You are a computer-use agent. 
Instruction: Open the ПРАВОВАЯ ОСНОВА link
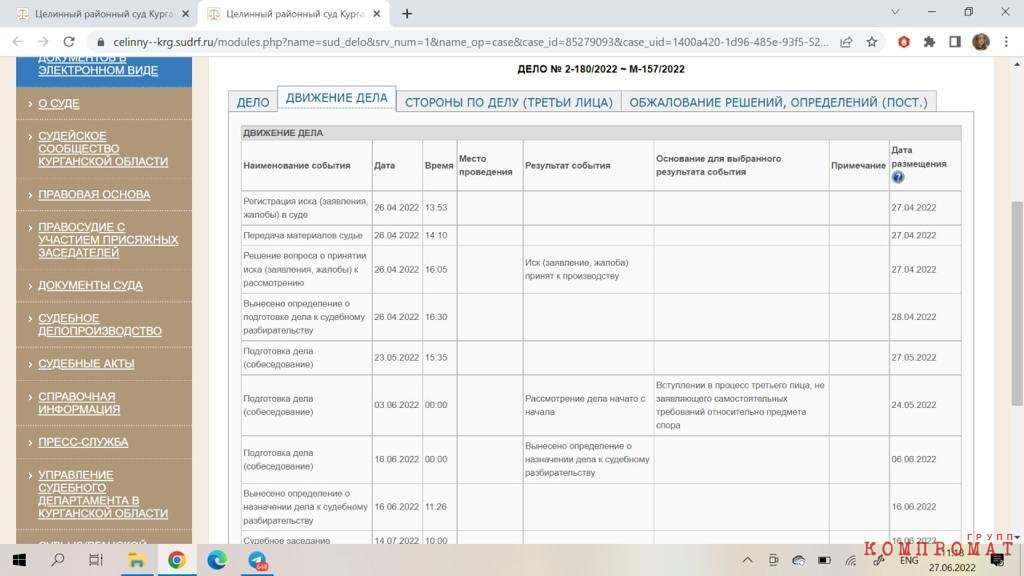coord(94,195)
